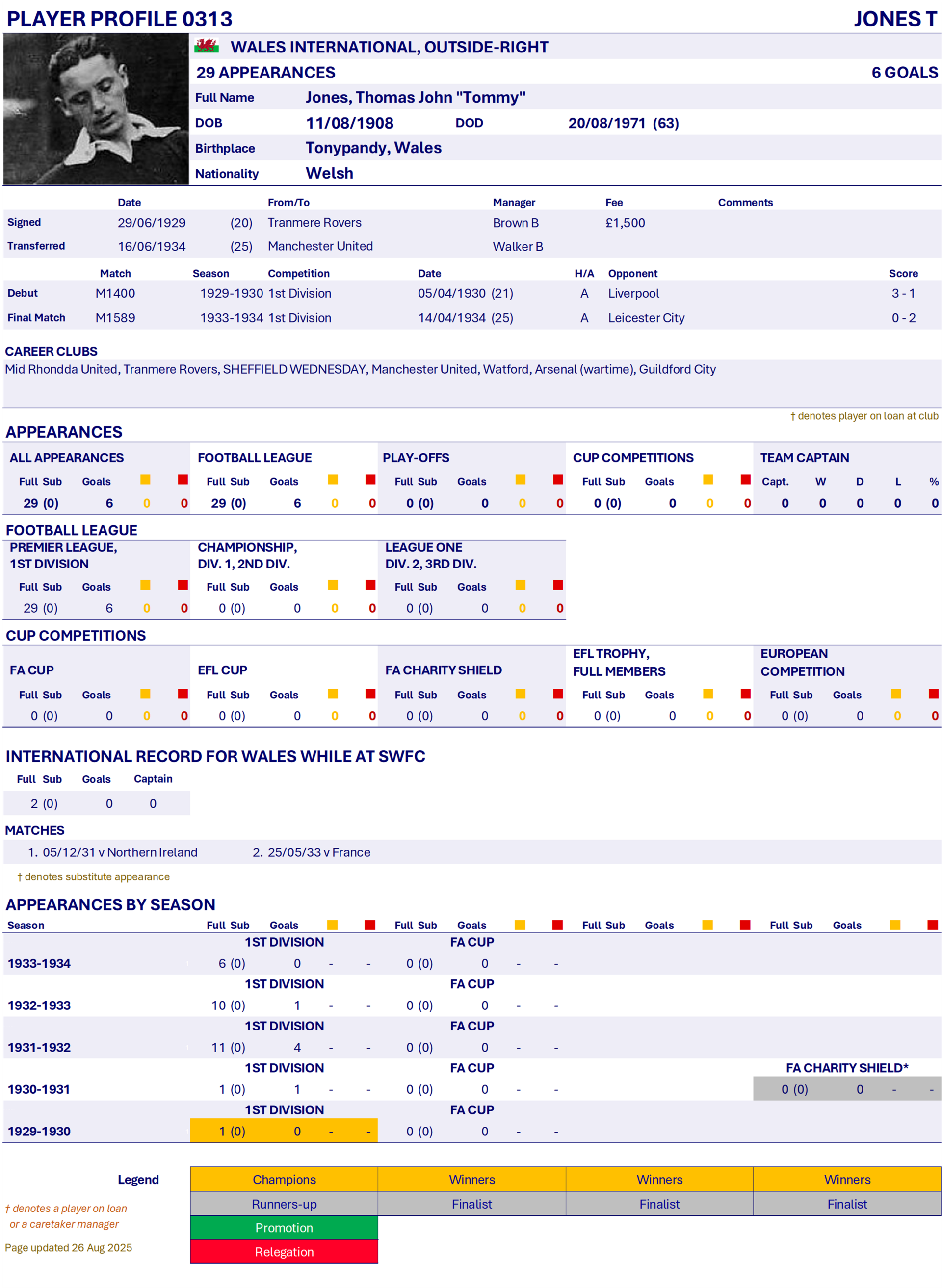Click the Champions legend swatch
This screenshot has width=942, height=1288.
(x=284, y=1179)
